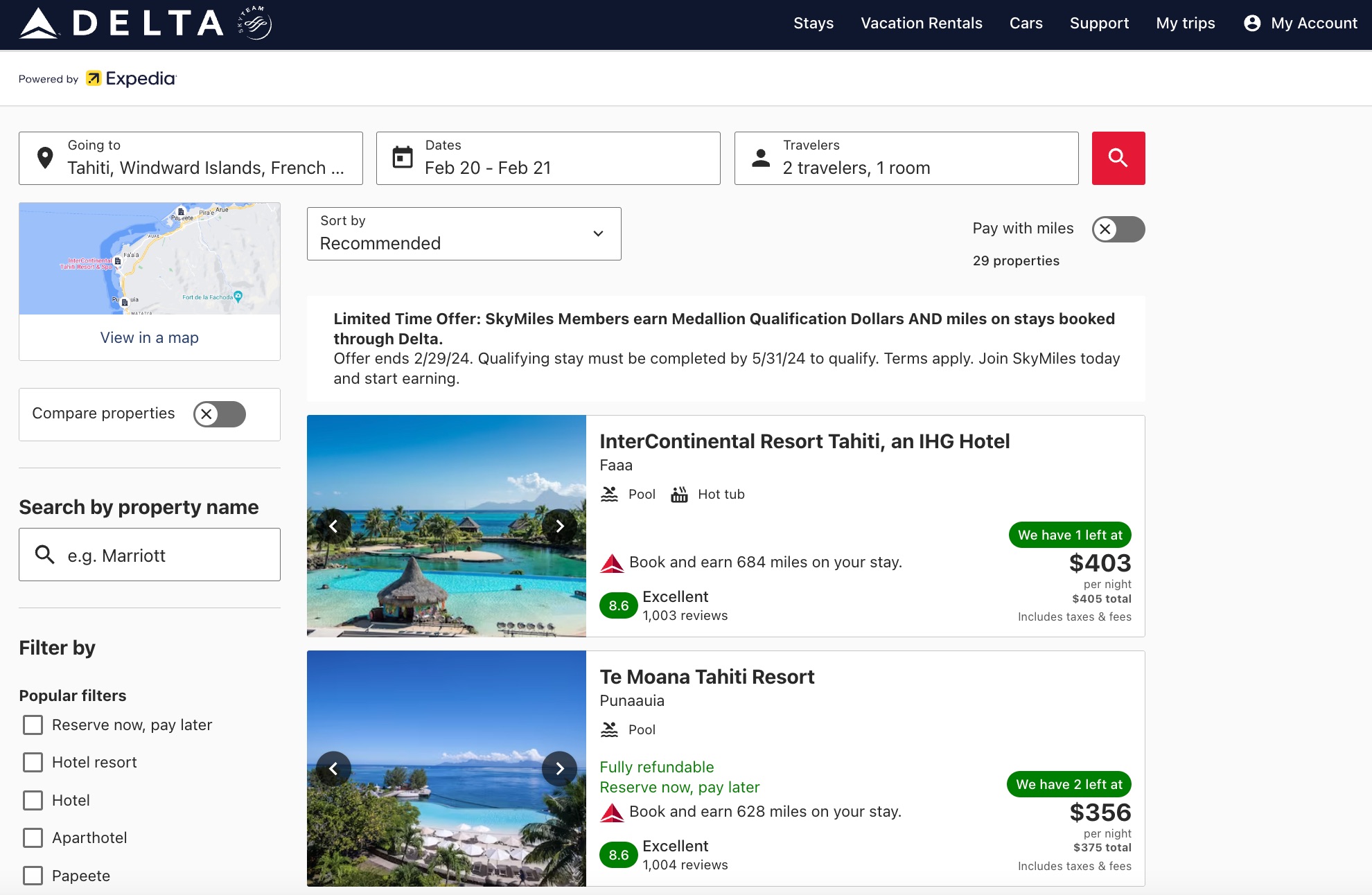This screenshot has height=895, width=1372.
Task: Click the magnifying glass in property name search
Action: pos(44,555)
